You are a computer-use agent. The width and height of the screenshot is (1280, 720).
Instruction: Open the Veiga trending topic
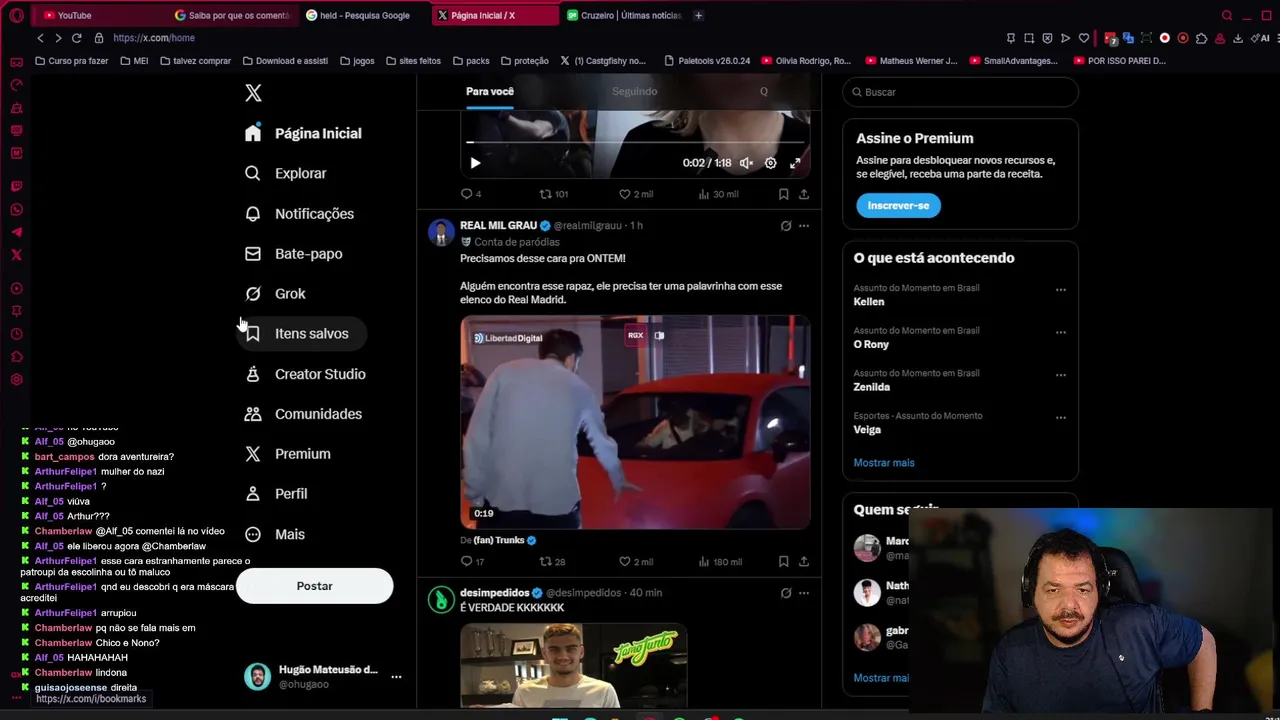point(867,430)
